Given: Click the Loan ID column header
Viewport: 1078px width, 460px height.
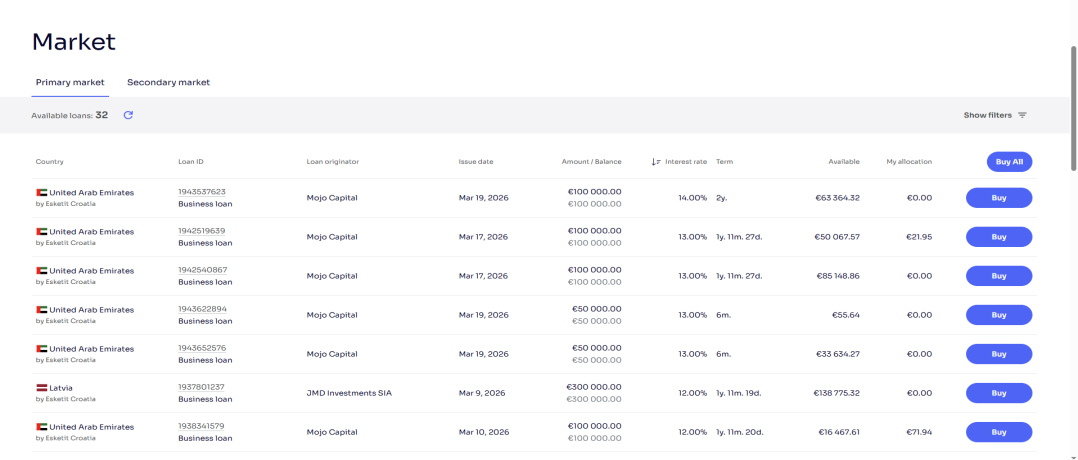Looking at the screenshot, I should tap(190, 162).
